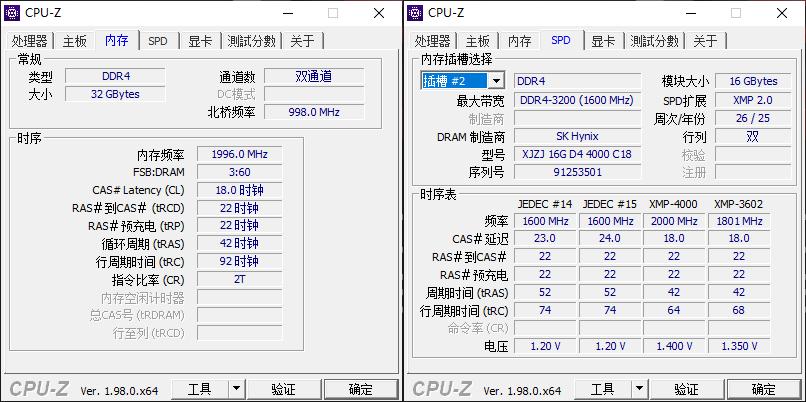Screen dimensions: 806x402
Task: Close the right CPU-Z window
Action: point(780,13)
